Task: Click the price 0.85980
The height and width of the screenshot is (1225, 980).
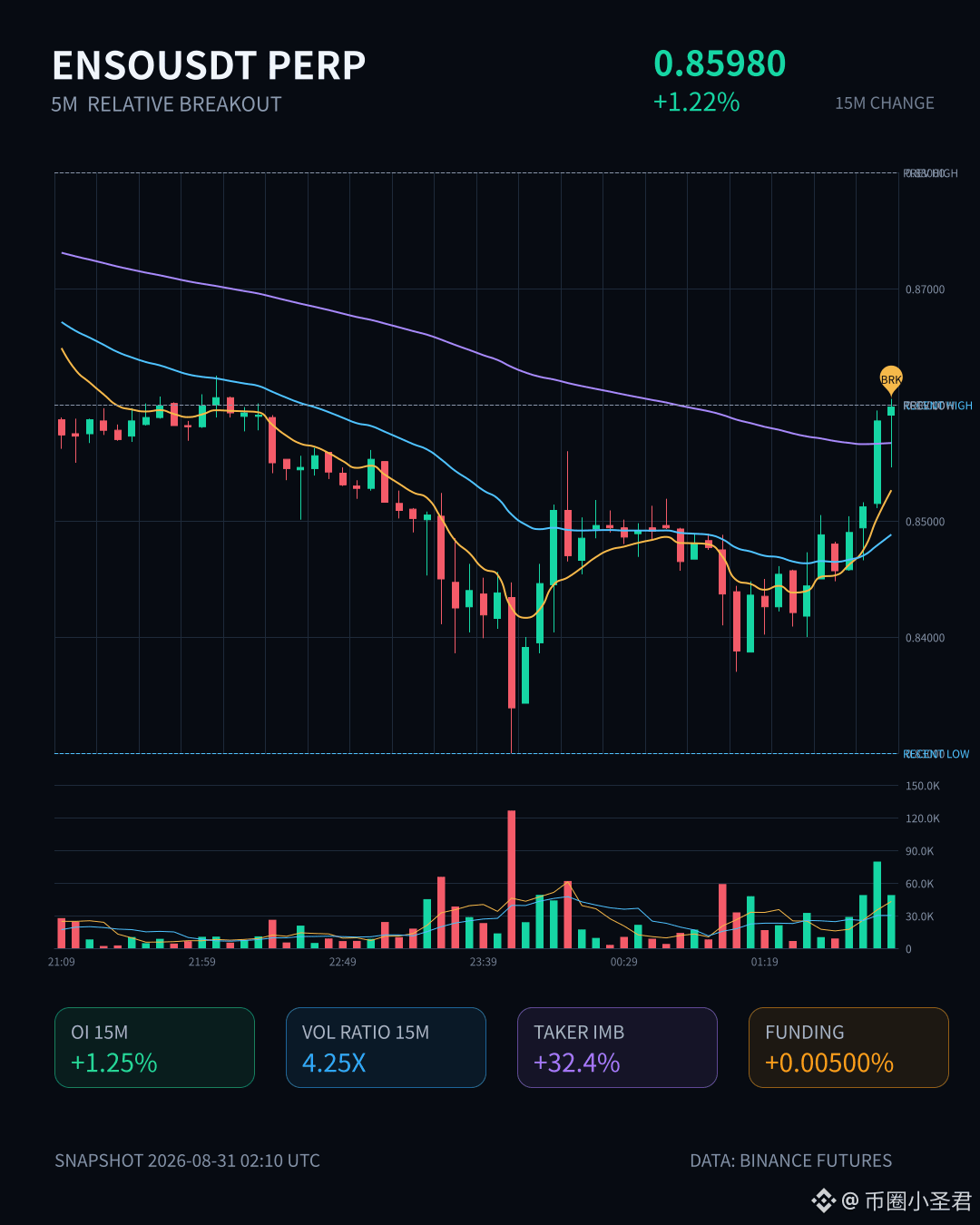Action: tap(720, 64)
